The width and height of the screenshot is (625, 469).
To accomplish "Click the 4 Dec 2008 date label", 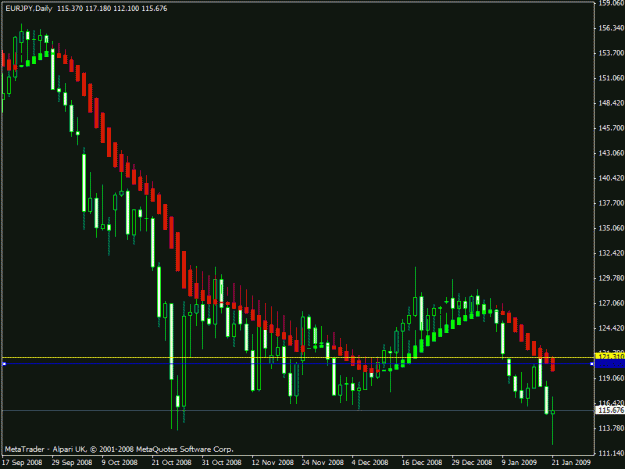I will point(370,463).
